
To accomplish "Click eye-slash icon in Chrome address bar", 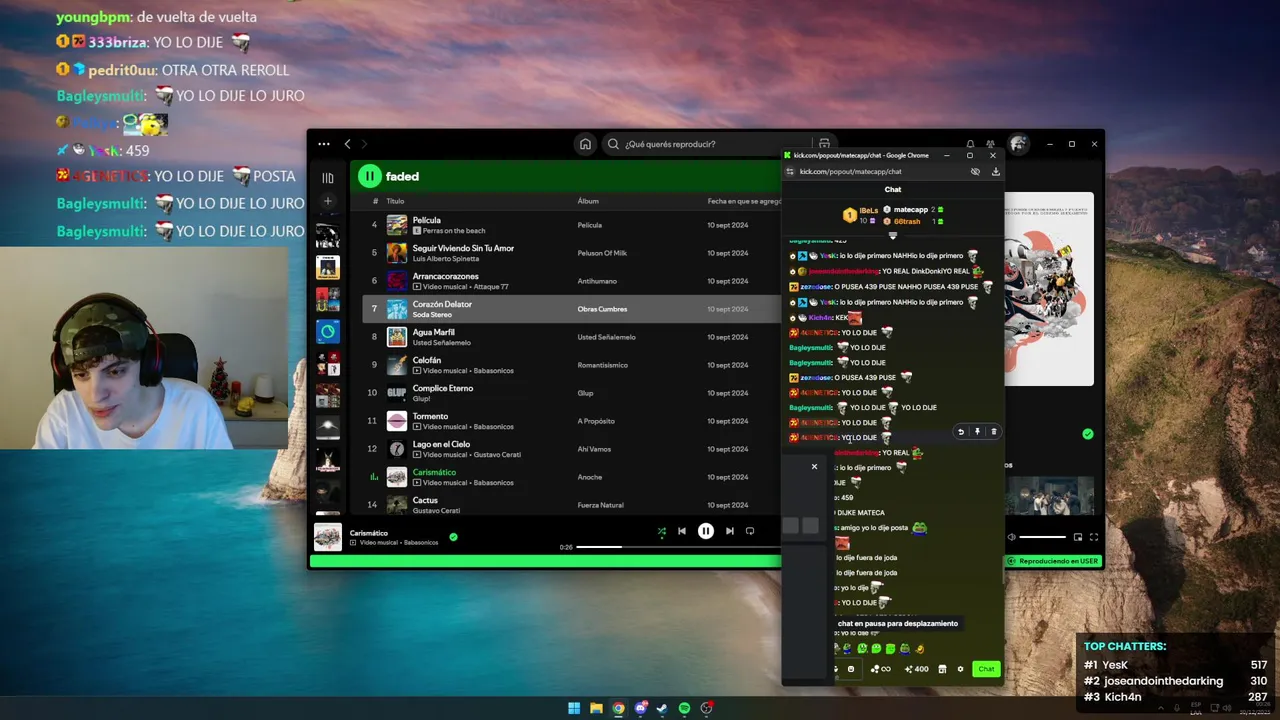I will (975, 171).
